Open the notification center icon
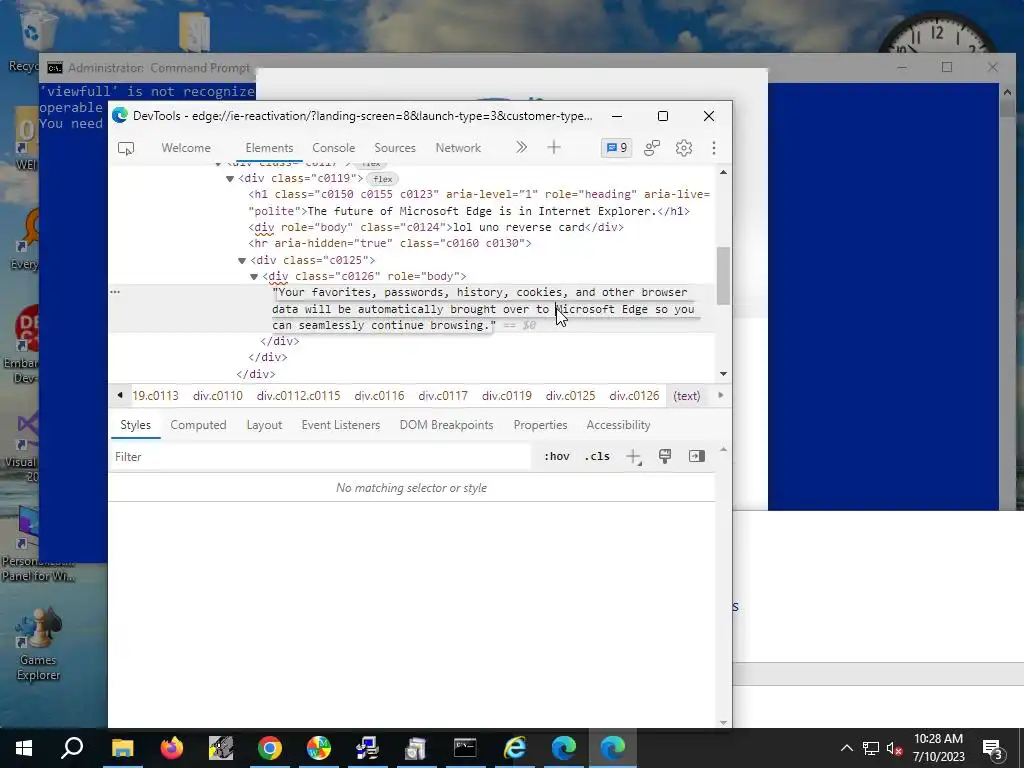This screenshot has width=1024, height=768. pos(993,749)
